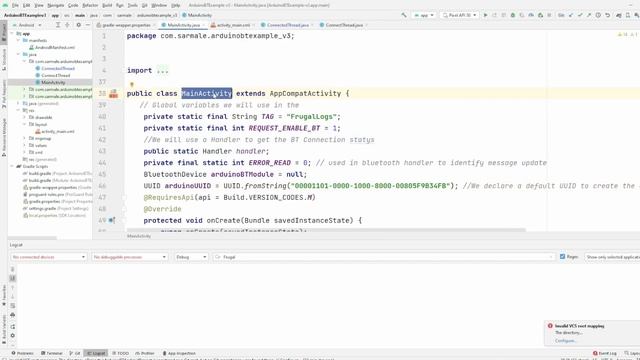Image resolution: width=640 pixels, height=360 pixels.
Task: Click the Make Project hammer icon
Action: tap(404, 15)
